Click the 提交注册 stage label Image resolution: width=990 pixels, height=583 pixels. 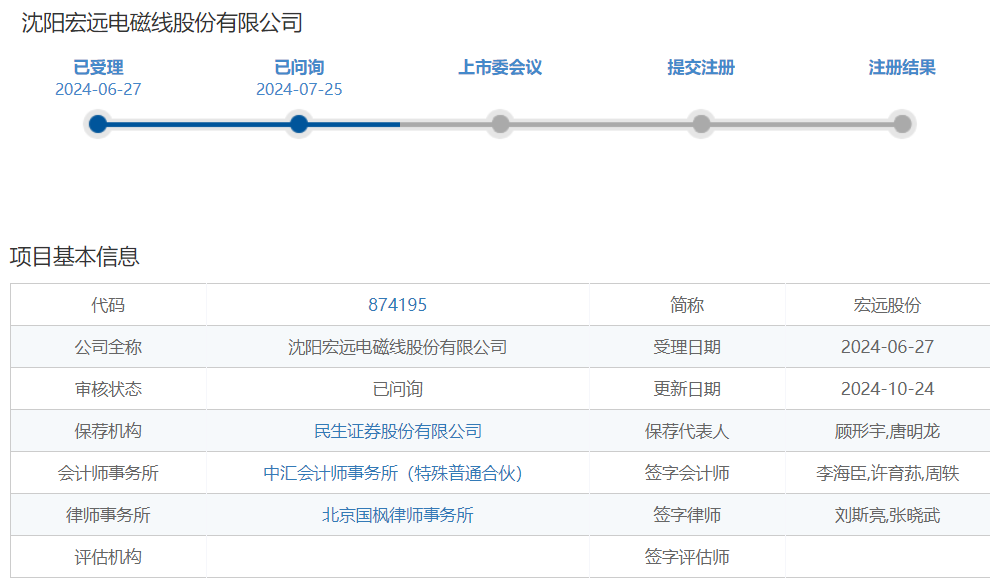(x=701, y=68)
